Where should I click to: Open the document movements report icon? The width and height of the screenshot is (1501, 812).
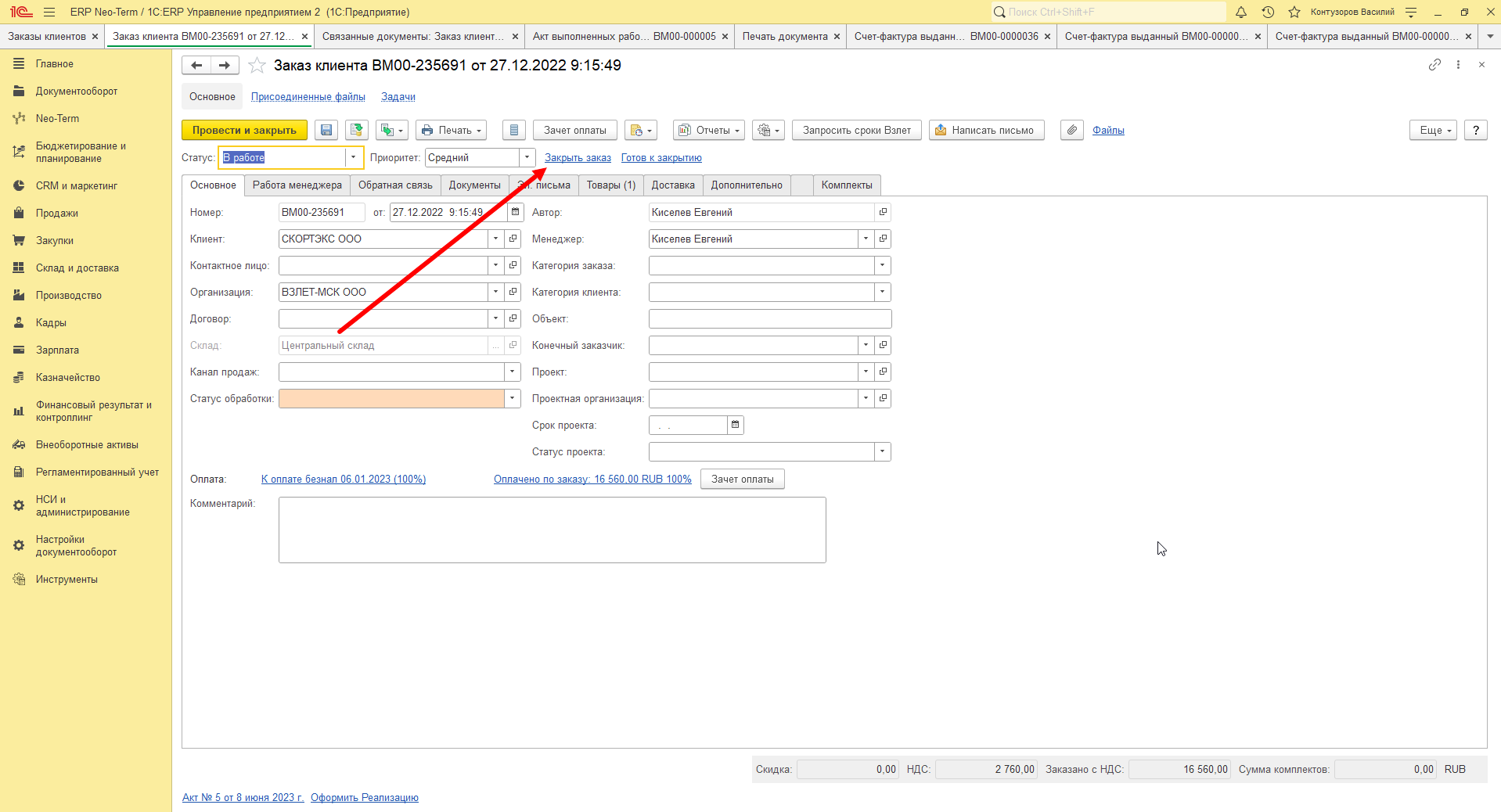(513, 131)
